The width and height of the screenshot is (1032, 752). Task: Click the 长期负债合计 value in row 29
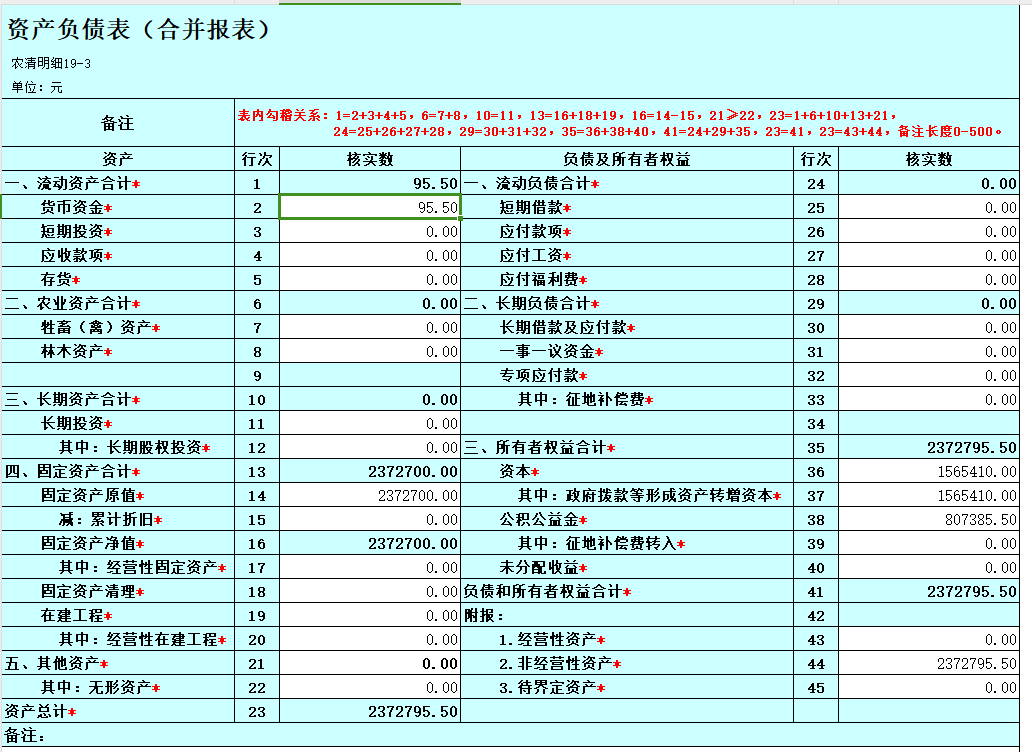(x=929, y=303)
